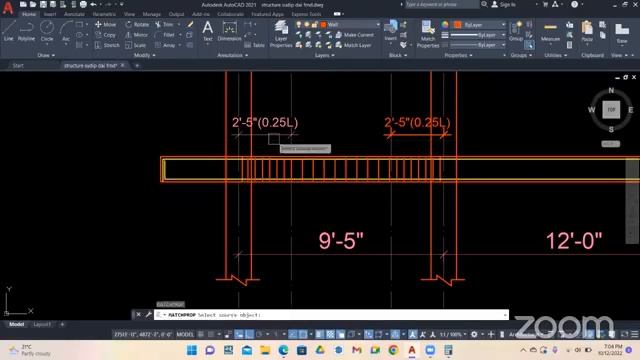Cancel command with command line X button
Image resolution: width=640 pixels, height=360 pixels.
[x=138, y=315]
